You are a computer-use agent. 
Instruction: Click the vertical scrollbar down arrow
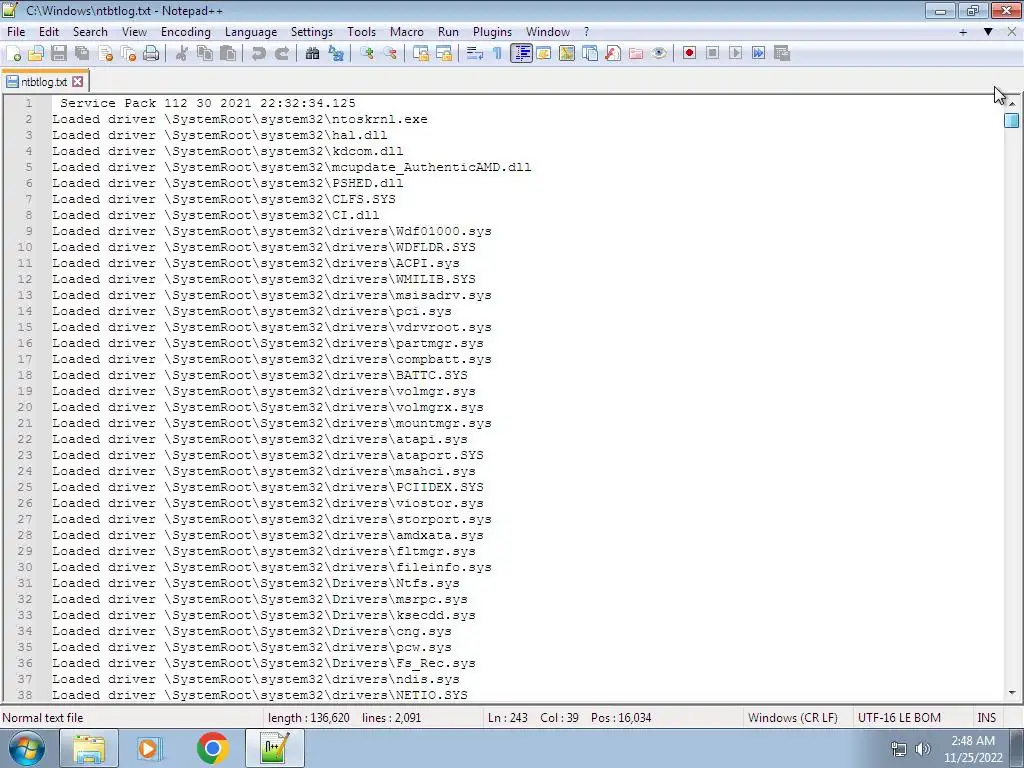1012,693
